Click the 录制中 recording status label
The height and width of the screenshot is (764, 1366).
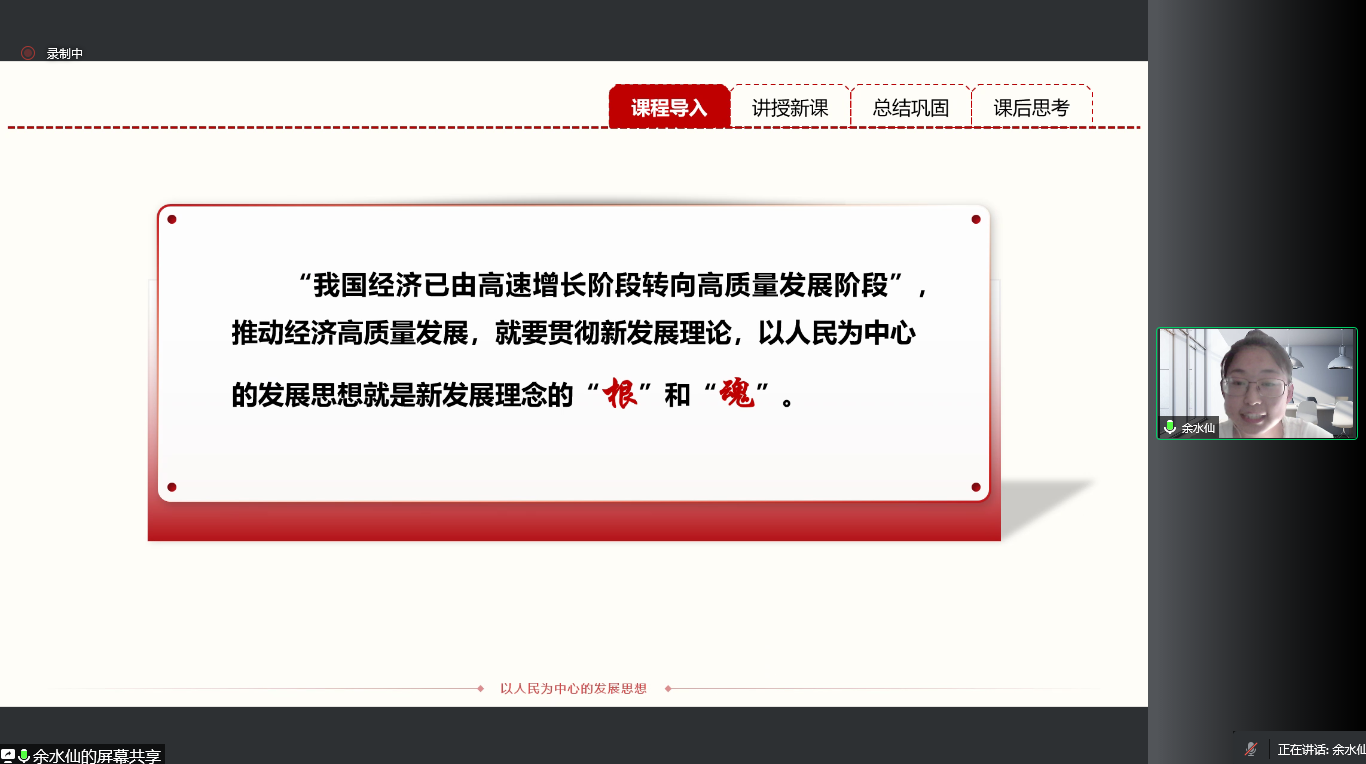[65, 54]
